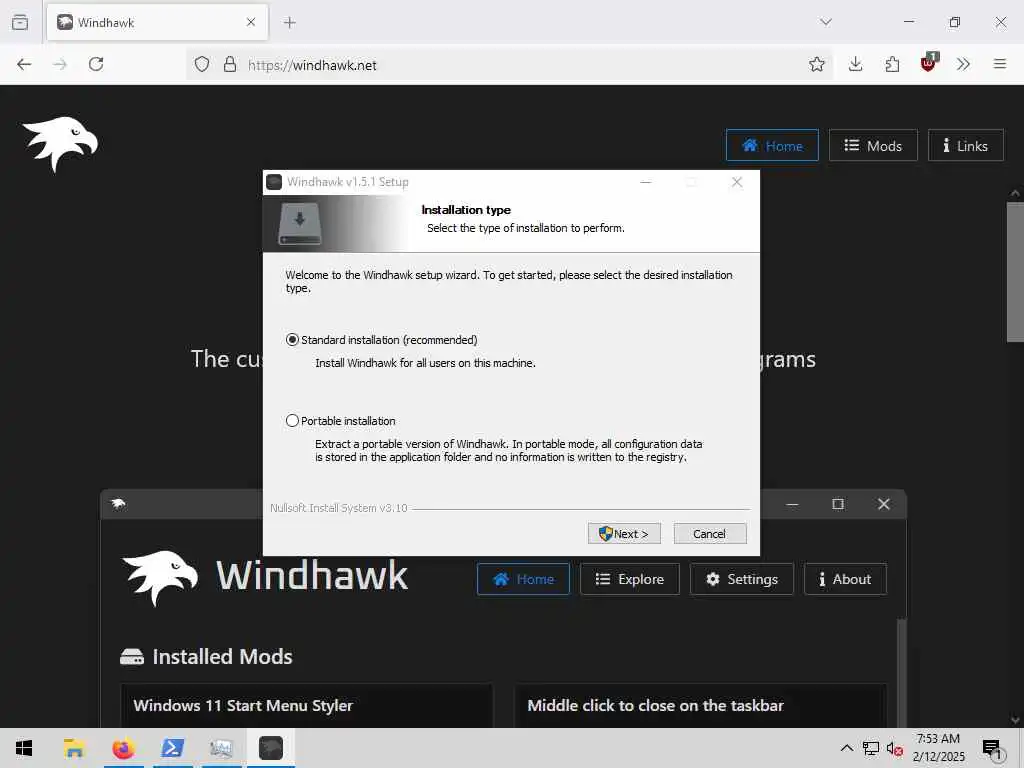Open the Links page on website
Screen dimensions: 1024x768
pyautogui.click(x=965, y=146)
